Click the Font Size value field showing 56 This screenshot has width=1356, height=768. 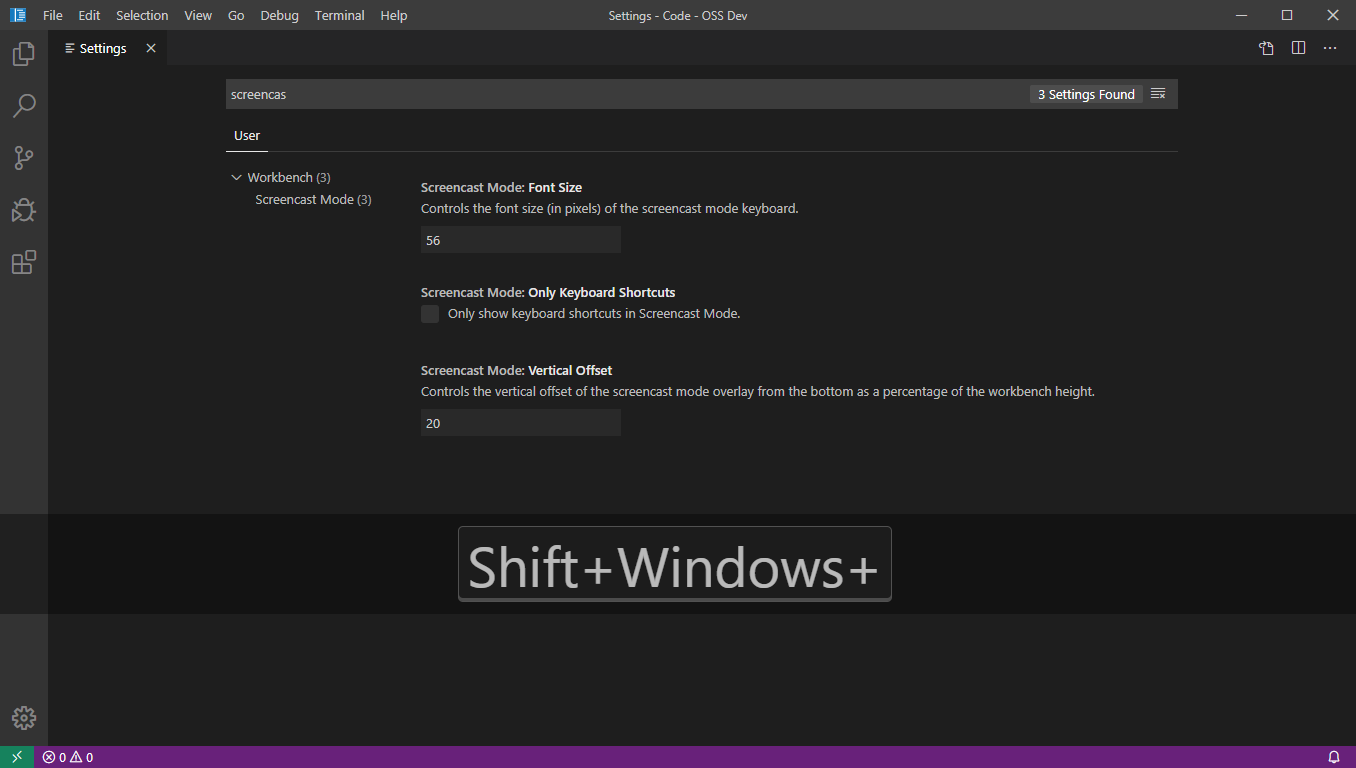(x=521, y=240)
